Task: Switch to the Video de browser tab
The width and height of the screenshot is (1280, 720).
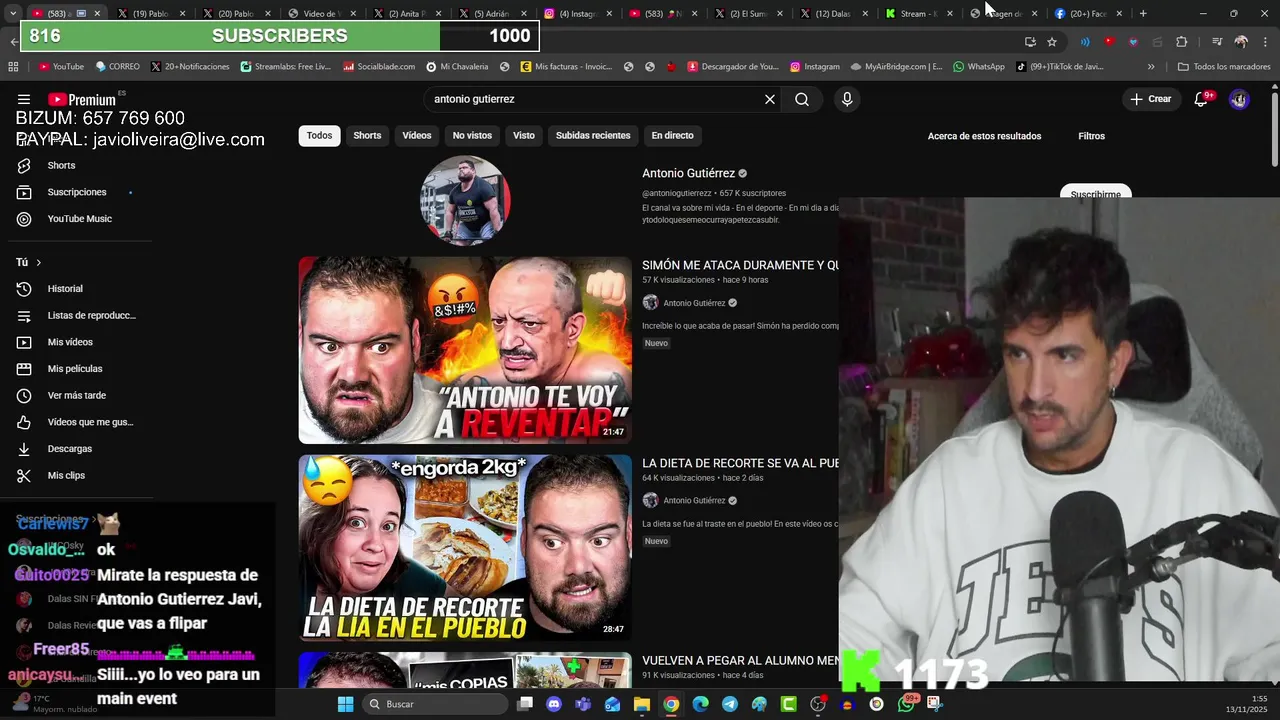Action: pyautogui.click(x=320, y=14)
